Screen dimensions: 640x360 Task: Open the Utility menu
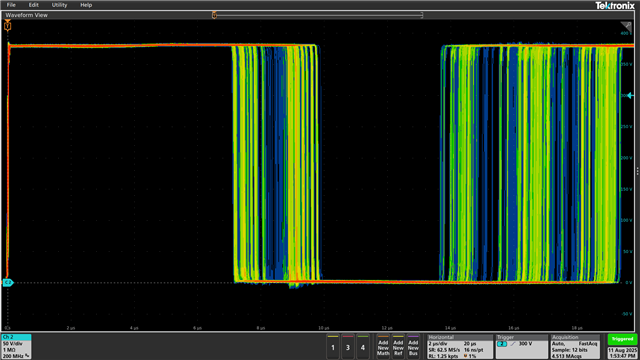(59, 5)
